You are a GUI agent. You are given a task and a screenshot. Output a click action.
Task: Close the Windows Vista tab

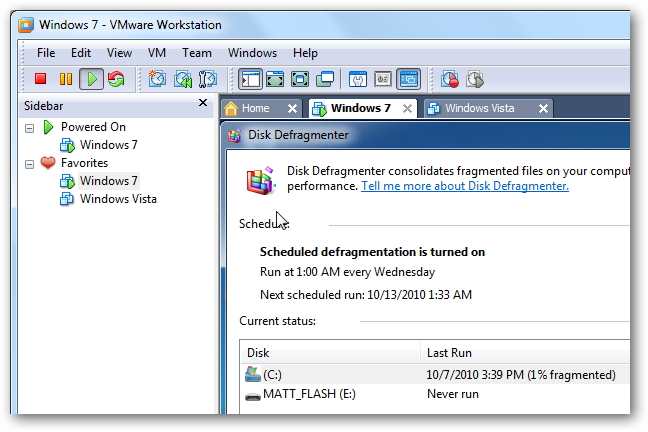(543, 109)
